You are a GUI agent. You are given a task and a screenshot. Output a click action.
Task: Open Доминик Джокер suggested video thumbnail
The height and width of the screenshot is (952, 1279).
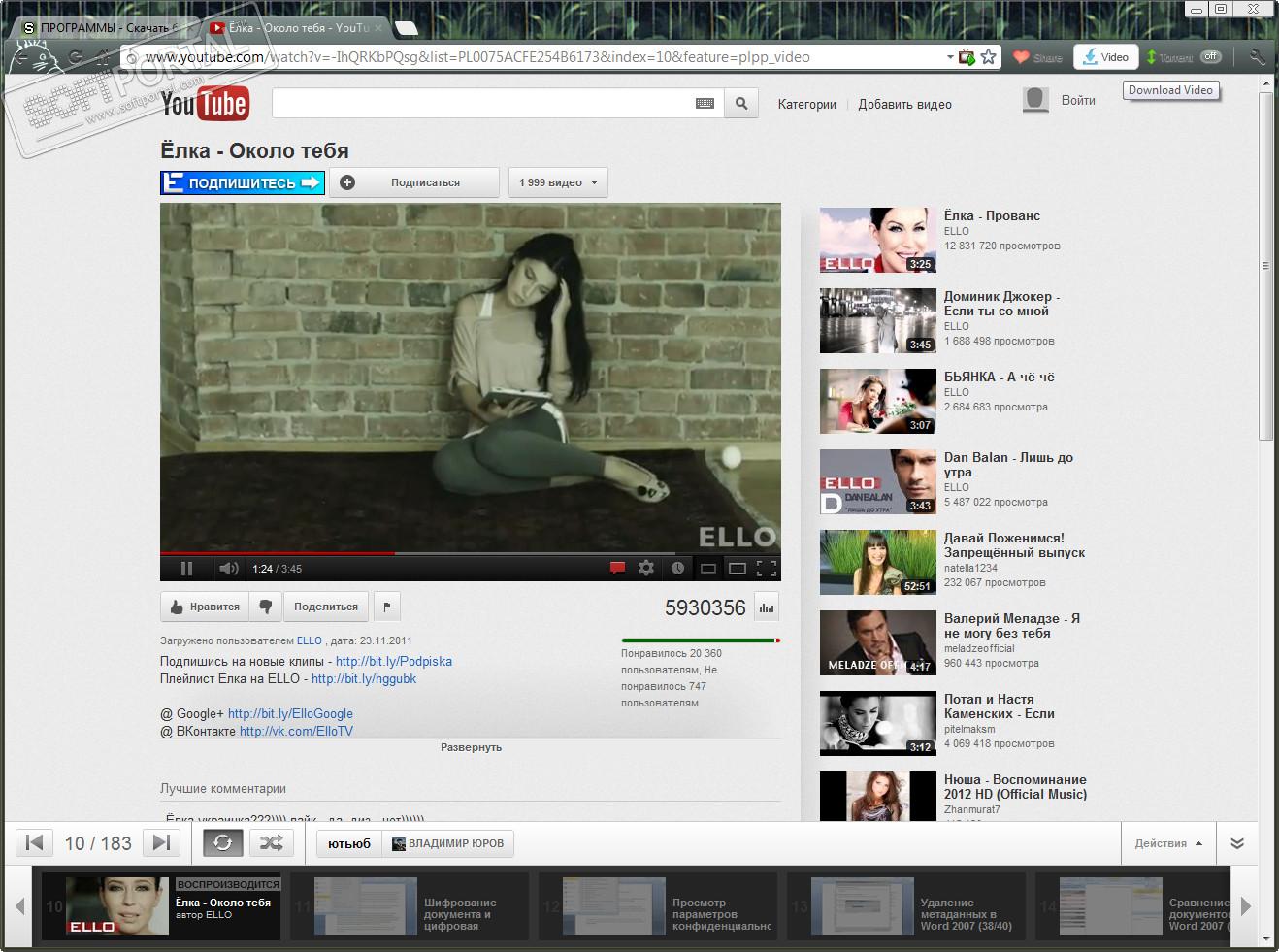point(877,320)
